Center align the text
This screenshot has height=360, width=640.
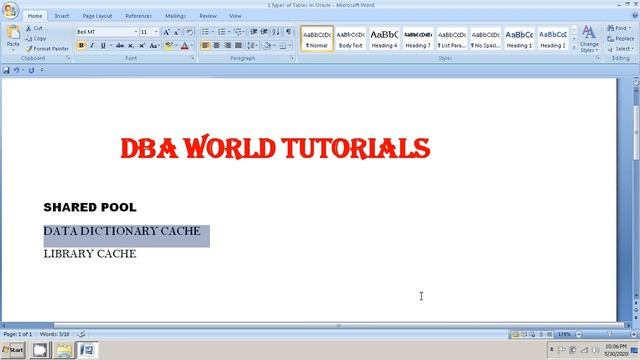point(216,46)
